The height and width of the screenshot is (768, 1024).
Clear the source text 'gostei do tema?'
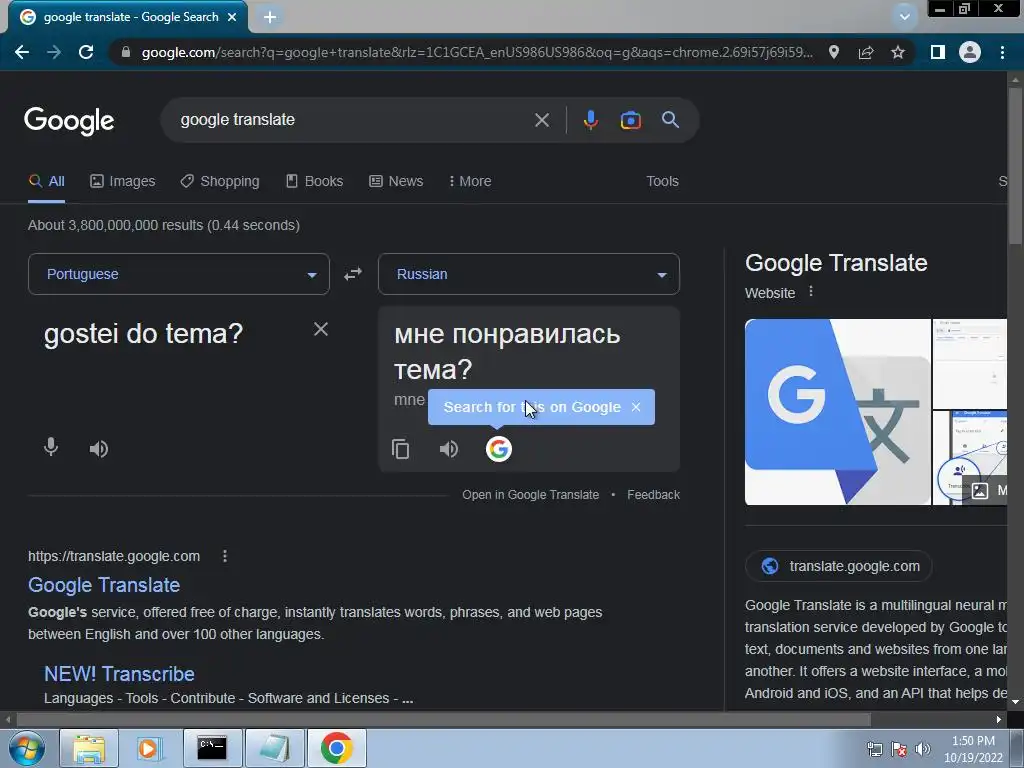pyautogui.click(x=321, y=329)
